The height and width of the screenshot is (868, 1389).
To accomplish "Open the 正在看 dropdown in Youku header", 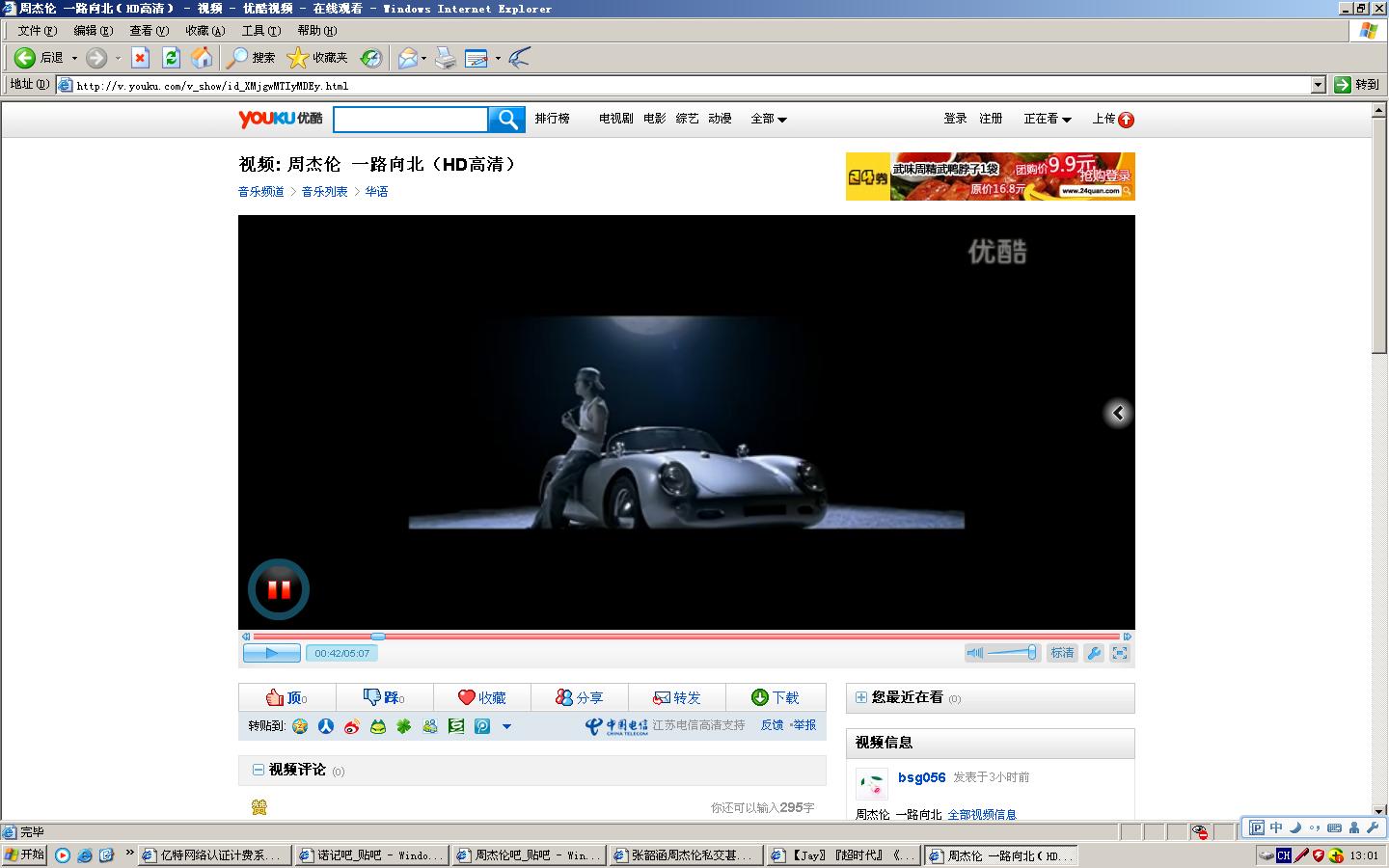I will (x=1048, y=120).
